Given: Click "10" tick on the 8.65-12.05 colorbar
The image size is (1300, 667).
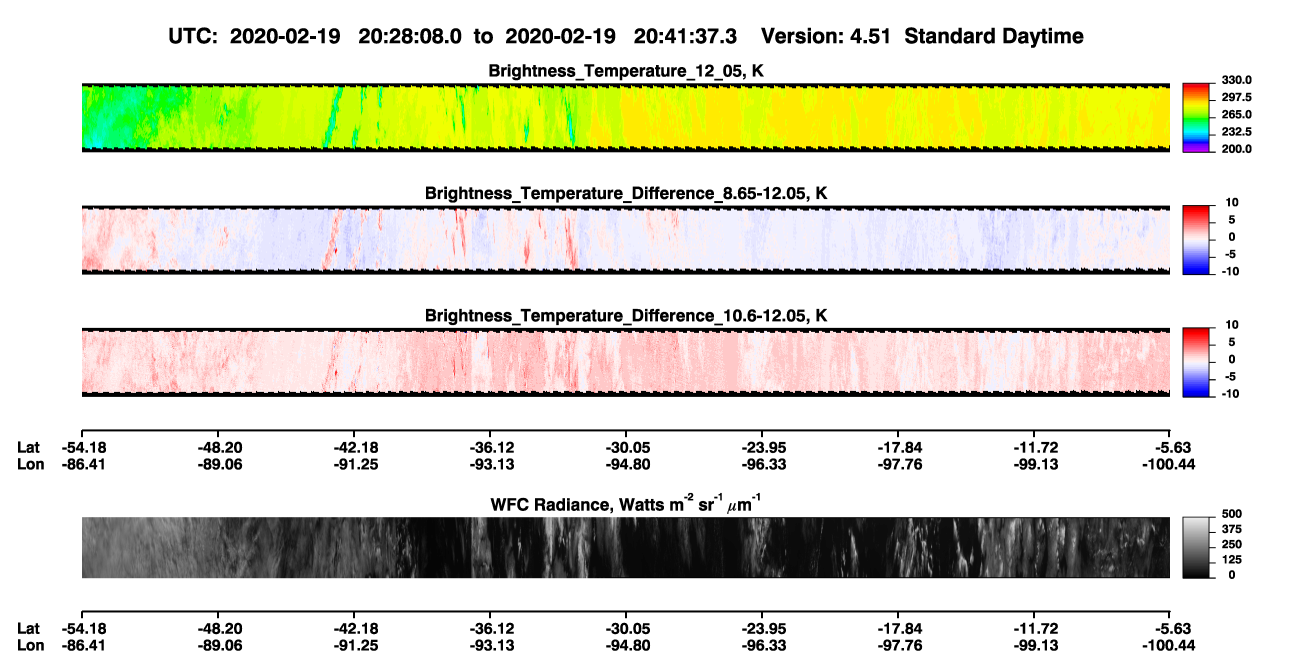Looking at the screenshot, I should coord(1233,203).
